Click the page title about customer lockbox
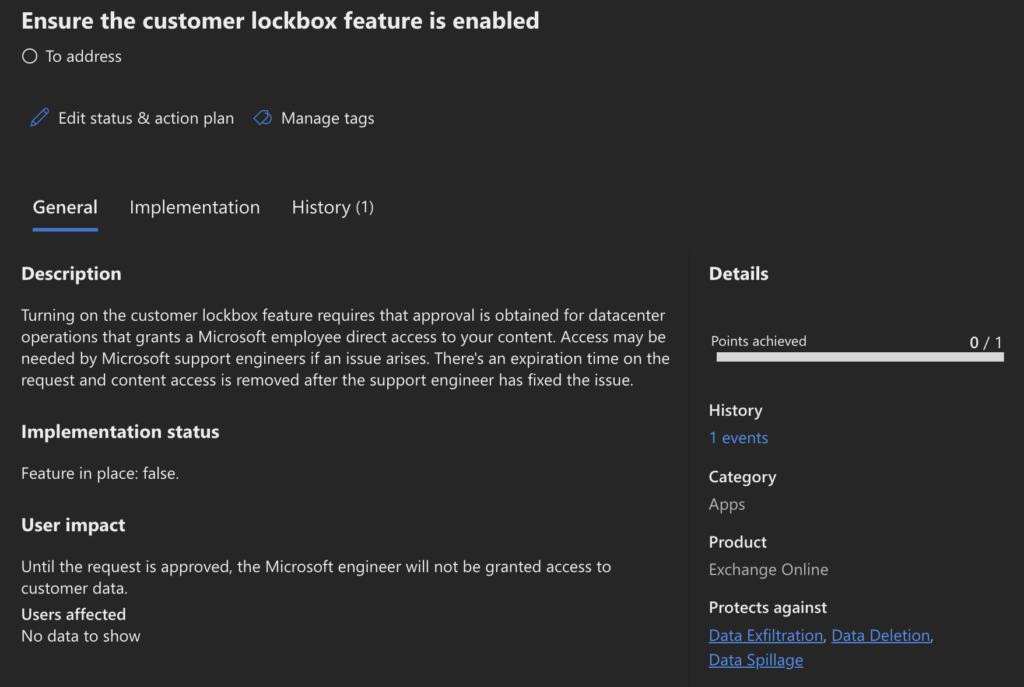This screenshot has width=1024, height=687. 280,21
